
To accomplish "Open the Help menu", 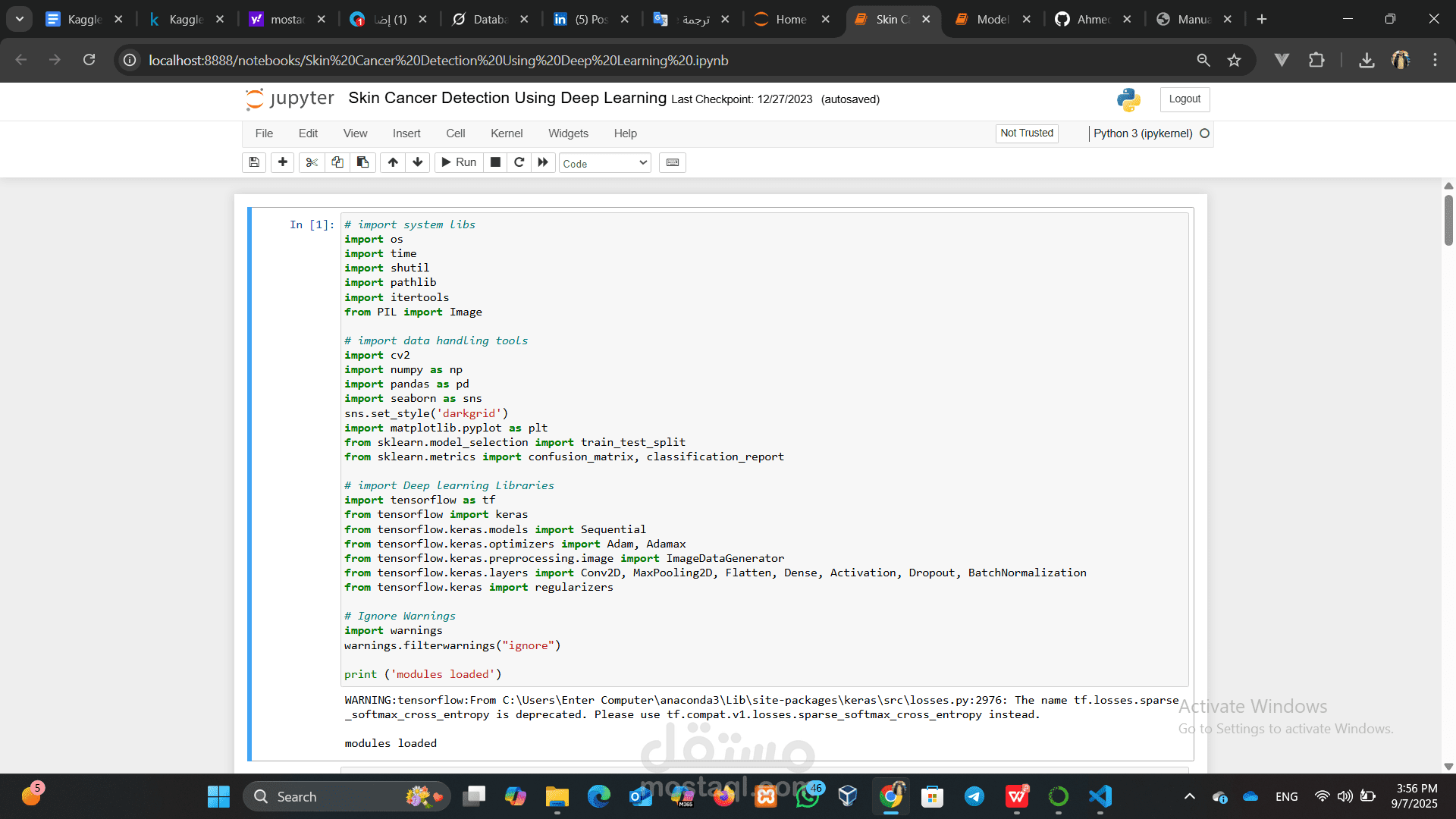I will [x=626, y=133].
